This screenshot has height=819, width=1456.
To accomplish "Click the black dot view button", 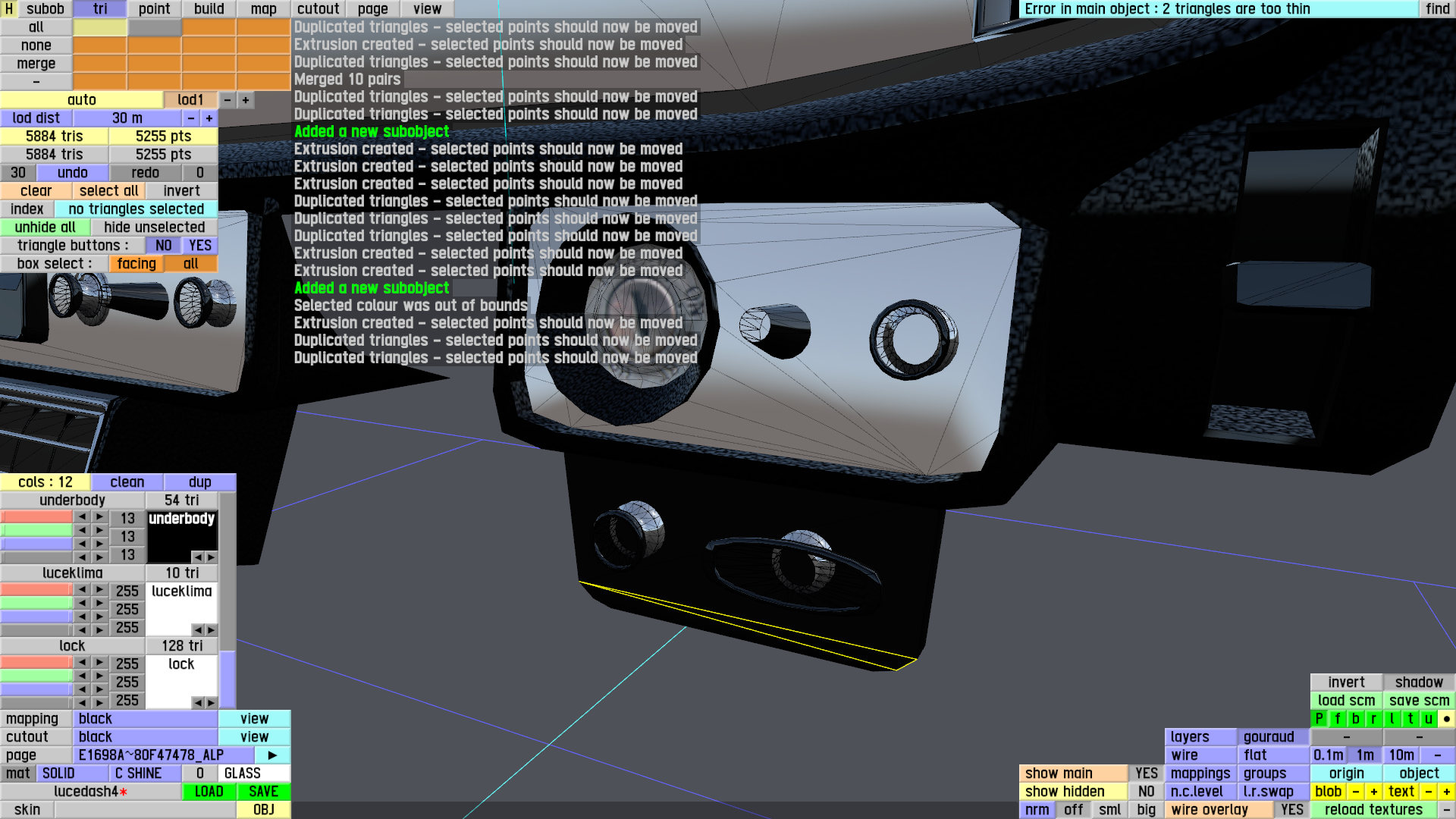I will click(1446, 719).
